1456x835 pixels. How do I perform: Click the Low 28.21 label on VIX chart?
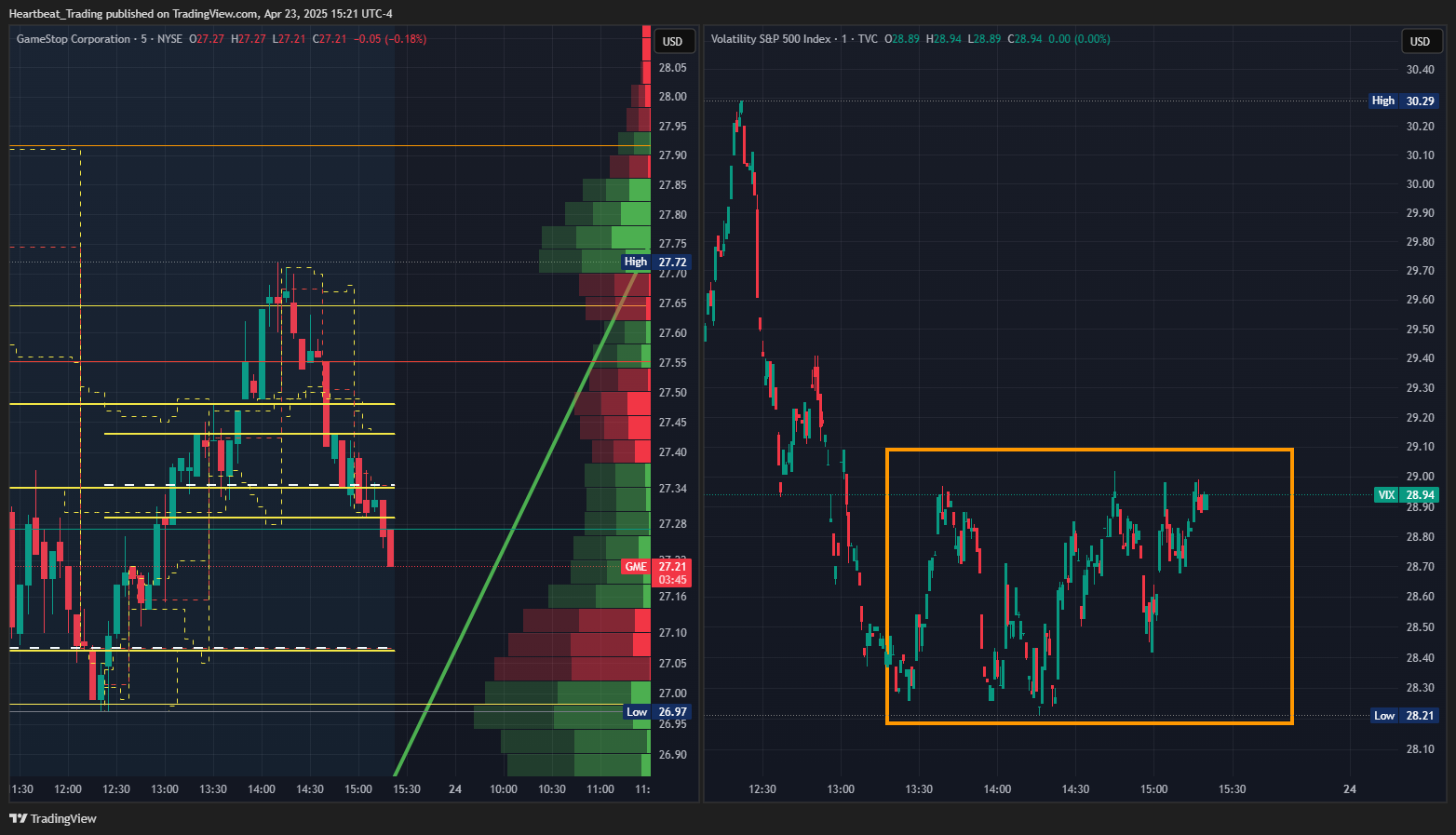[x=1406, y=716]
